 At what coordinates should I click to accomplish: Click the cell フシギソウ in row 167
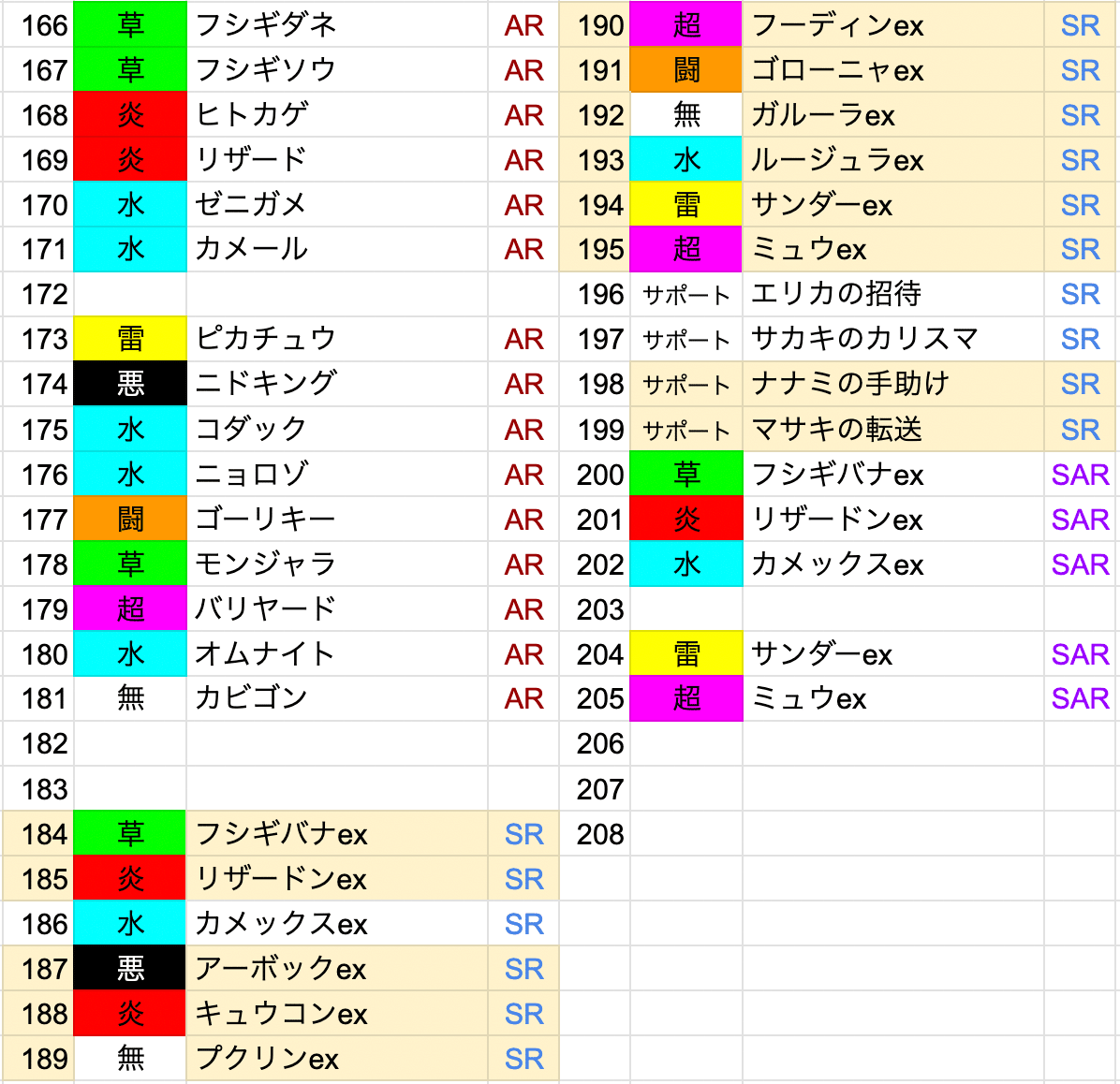point(337,70)
